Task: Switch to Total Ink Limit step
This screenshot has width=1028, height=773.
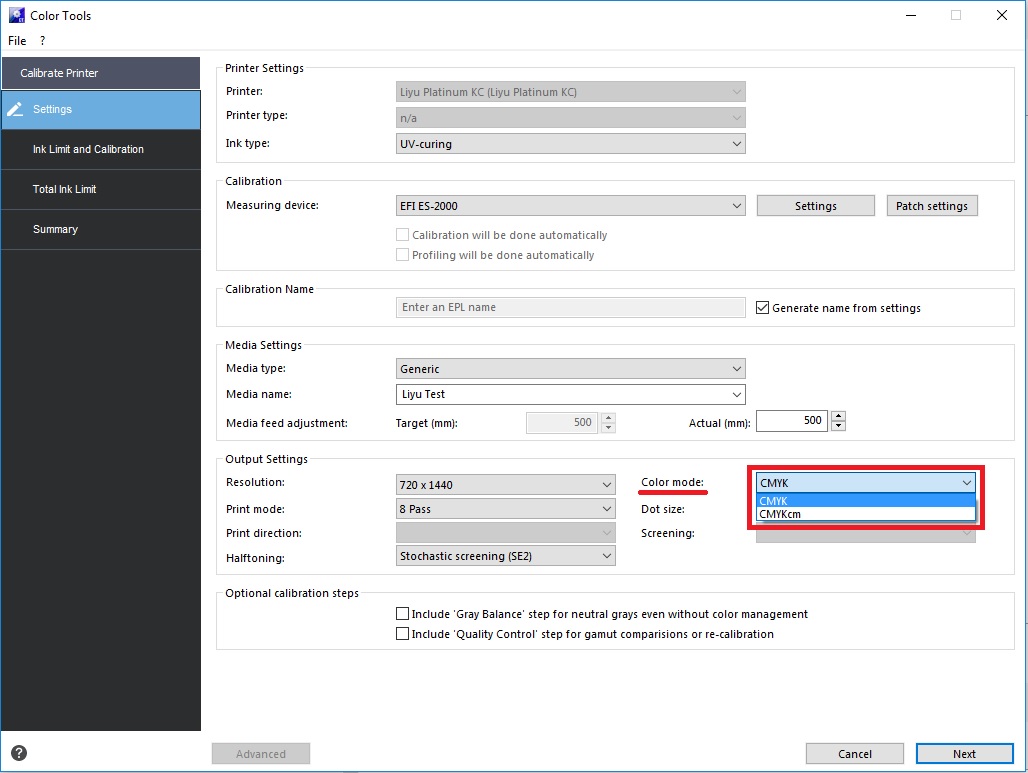Action: tap(65, 189)
